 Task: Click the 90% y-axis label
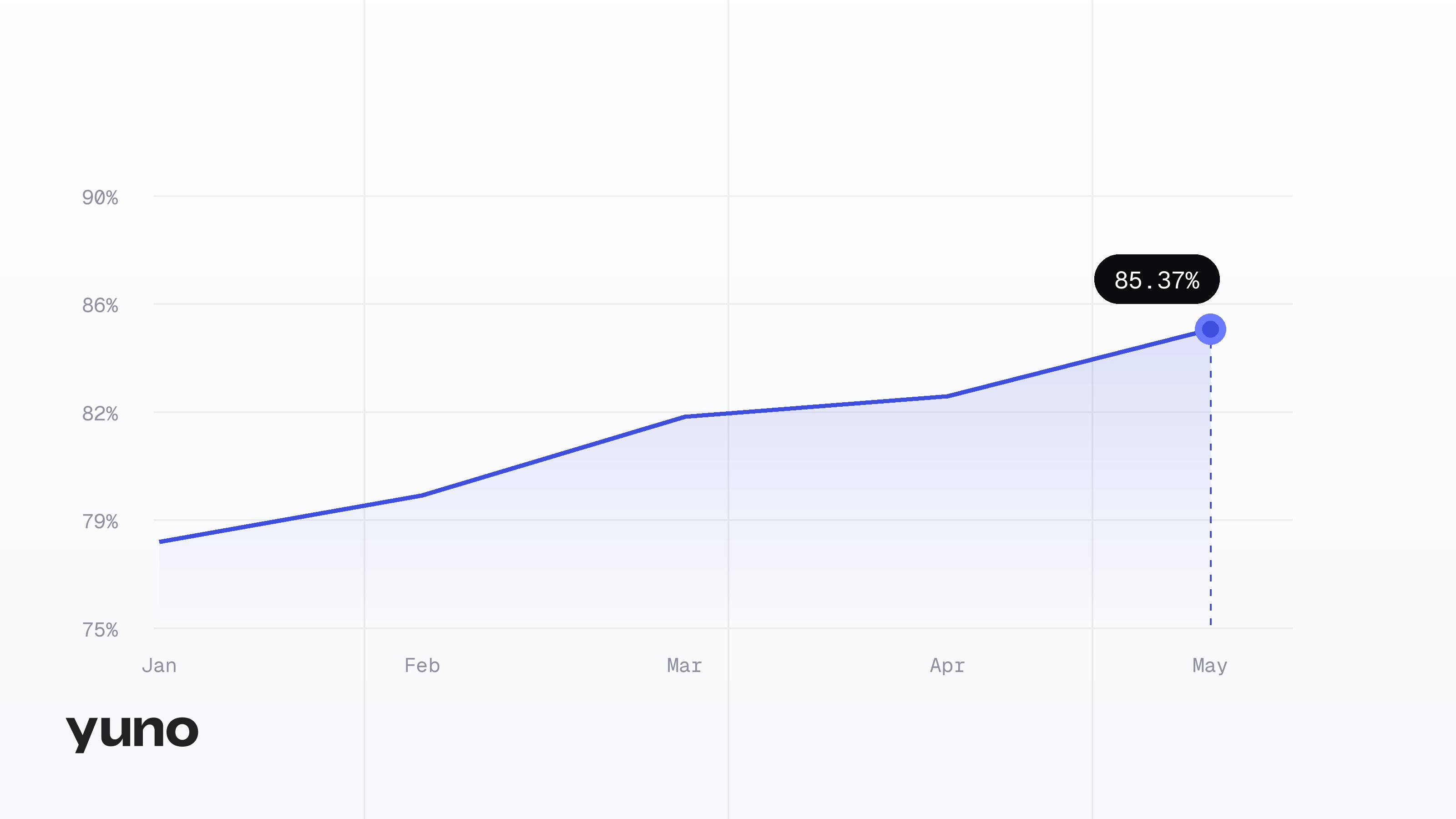pyautogui.click(x=100, y=197)
